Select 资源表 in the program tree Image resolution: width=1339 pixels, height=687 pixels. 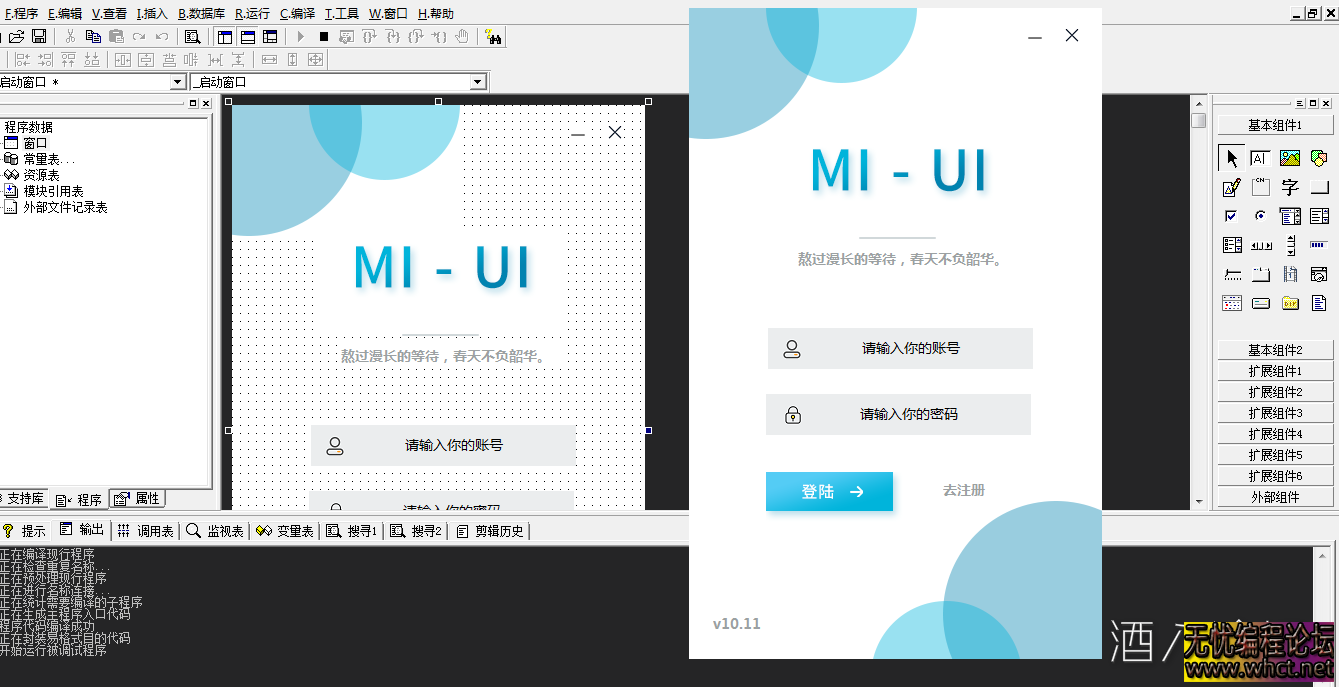click(x=41, y=175)
